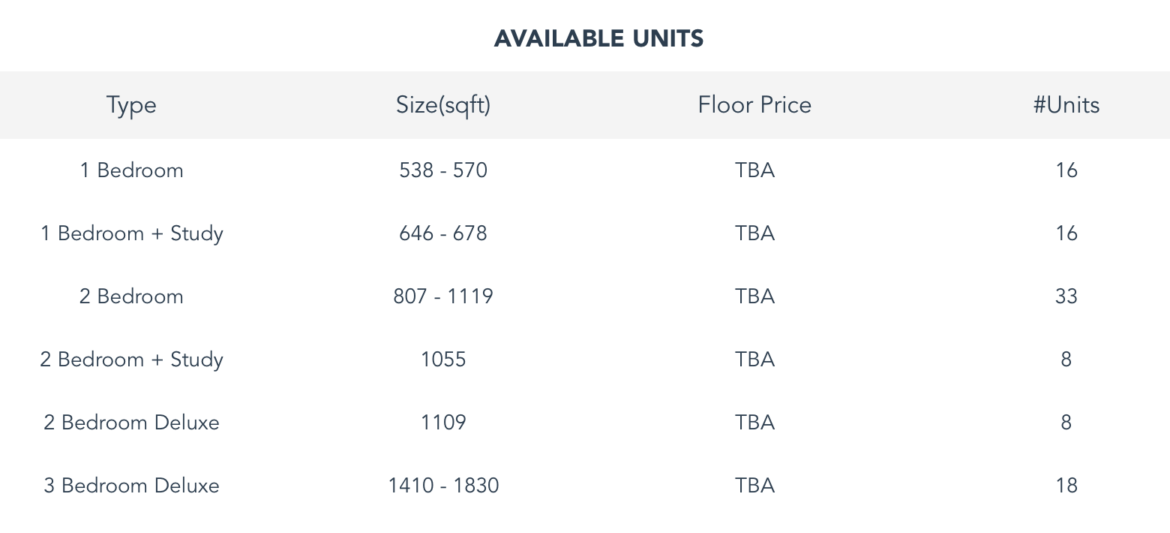The width and height of the screenshot is (1170, 533).
Task: Click the #Units column header
Action: pos(1066,105)
